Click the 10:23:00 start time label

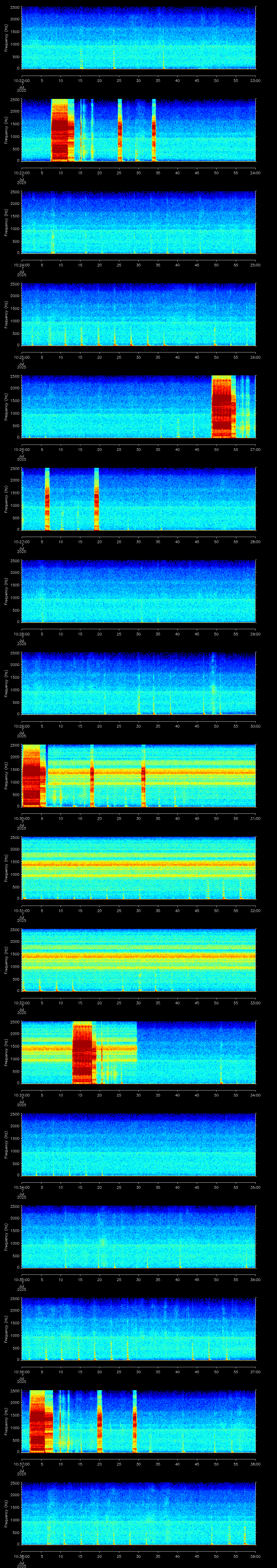[21, 173]
